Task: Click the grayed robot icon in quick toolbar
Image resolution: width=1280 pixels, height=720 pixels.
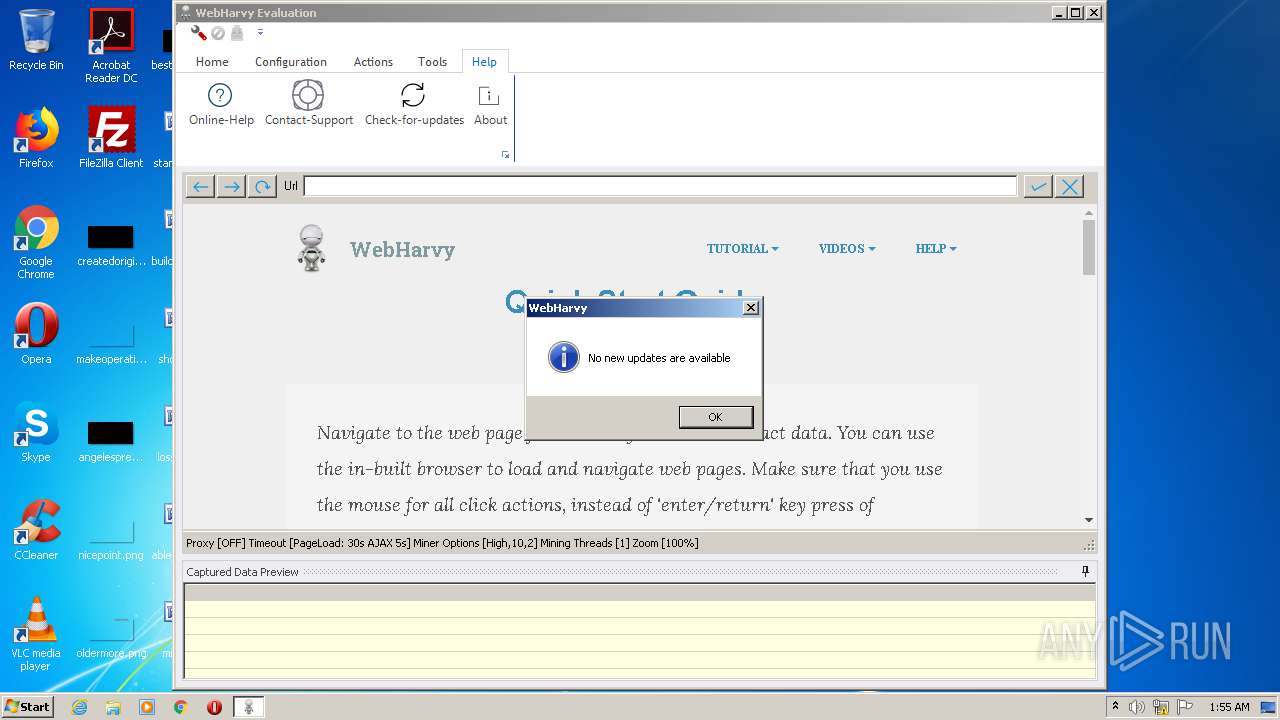Action: [237, 33]
